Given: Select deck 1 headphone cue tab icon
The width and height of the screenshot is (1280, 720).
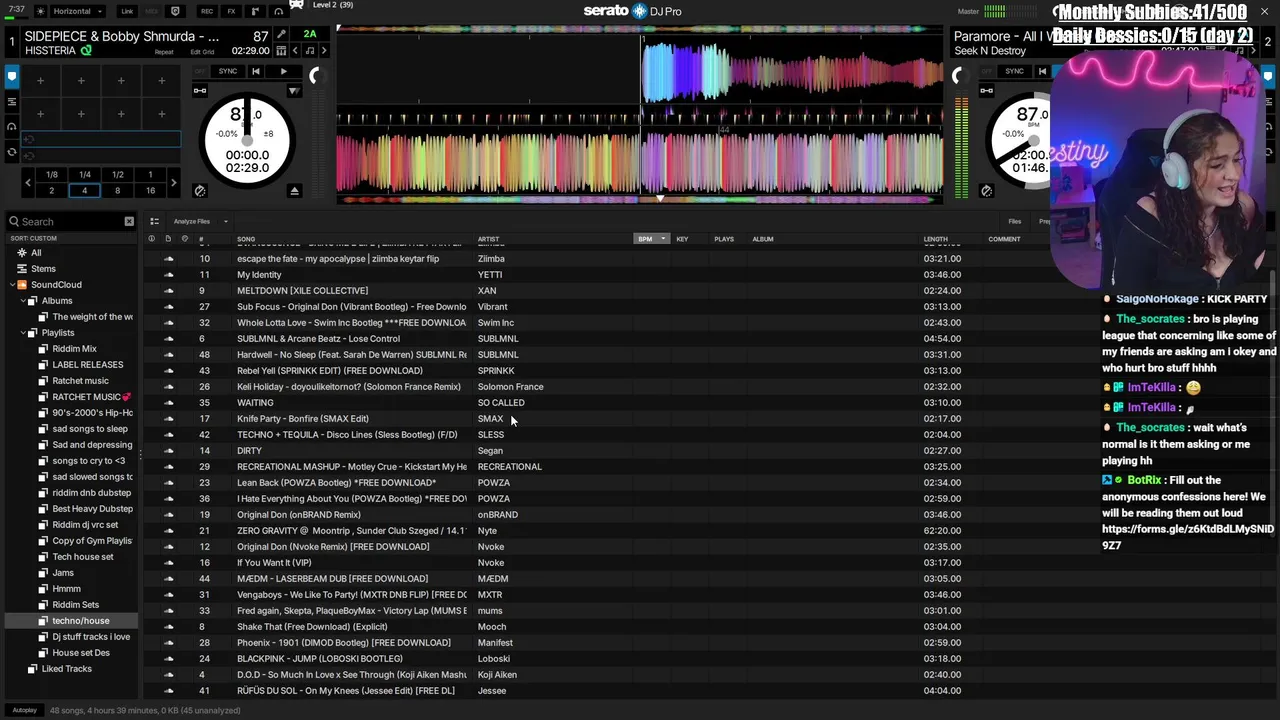Looking at the screenshot, I should pos(11,126).
